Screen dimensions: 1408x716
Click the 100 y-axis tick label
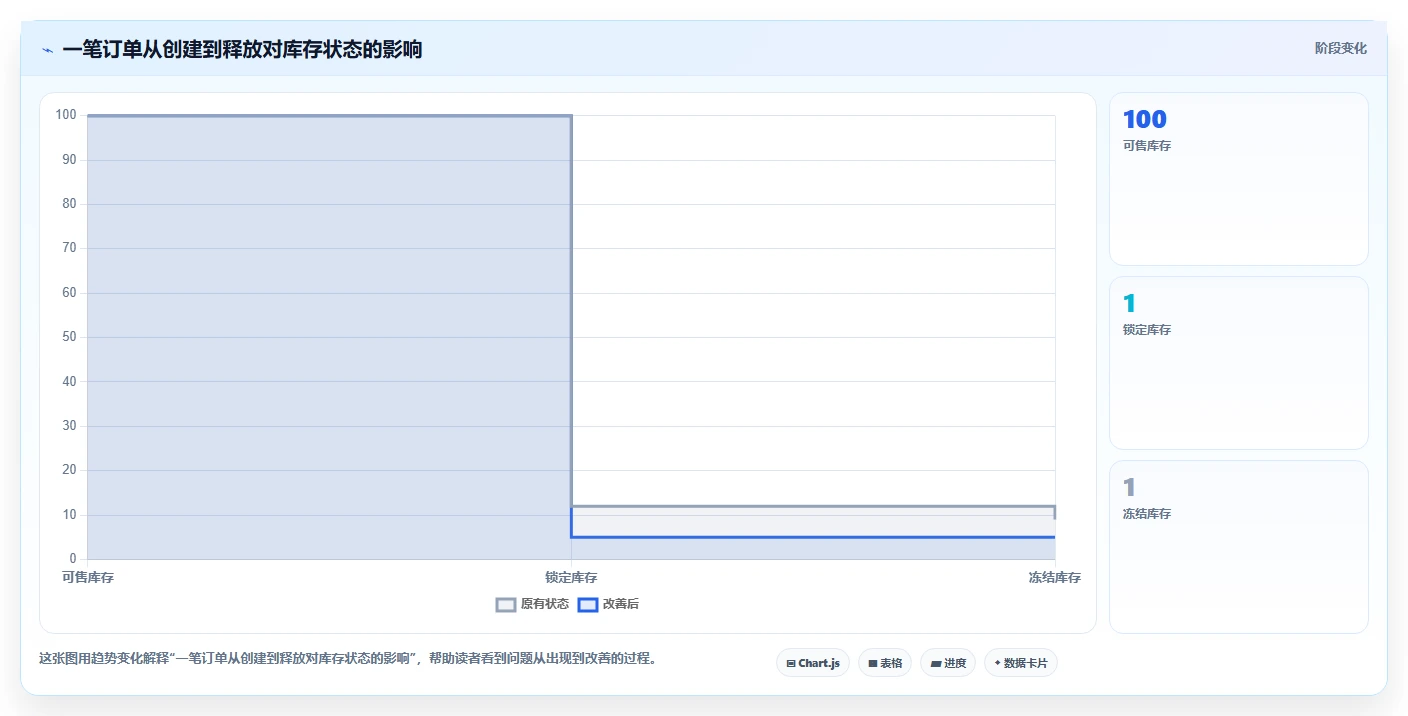pyautogui.click(x=66, y=115)
